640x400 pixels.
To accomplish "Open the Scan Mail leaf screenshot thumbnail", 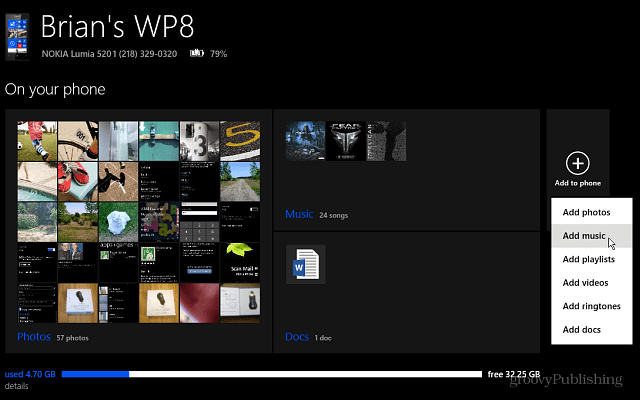I will pyautogui.click(x=240, y=262).
